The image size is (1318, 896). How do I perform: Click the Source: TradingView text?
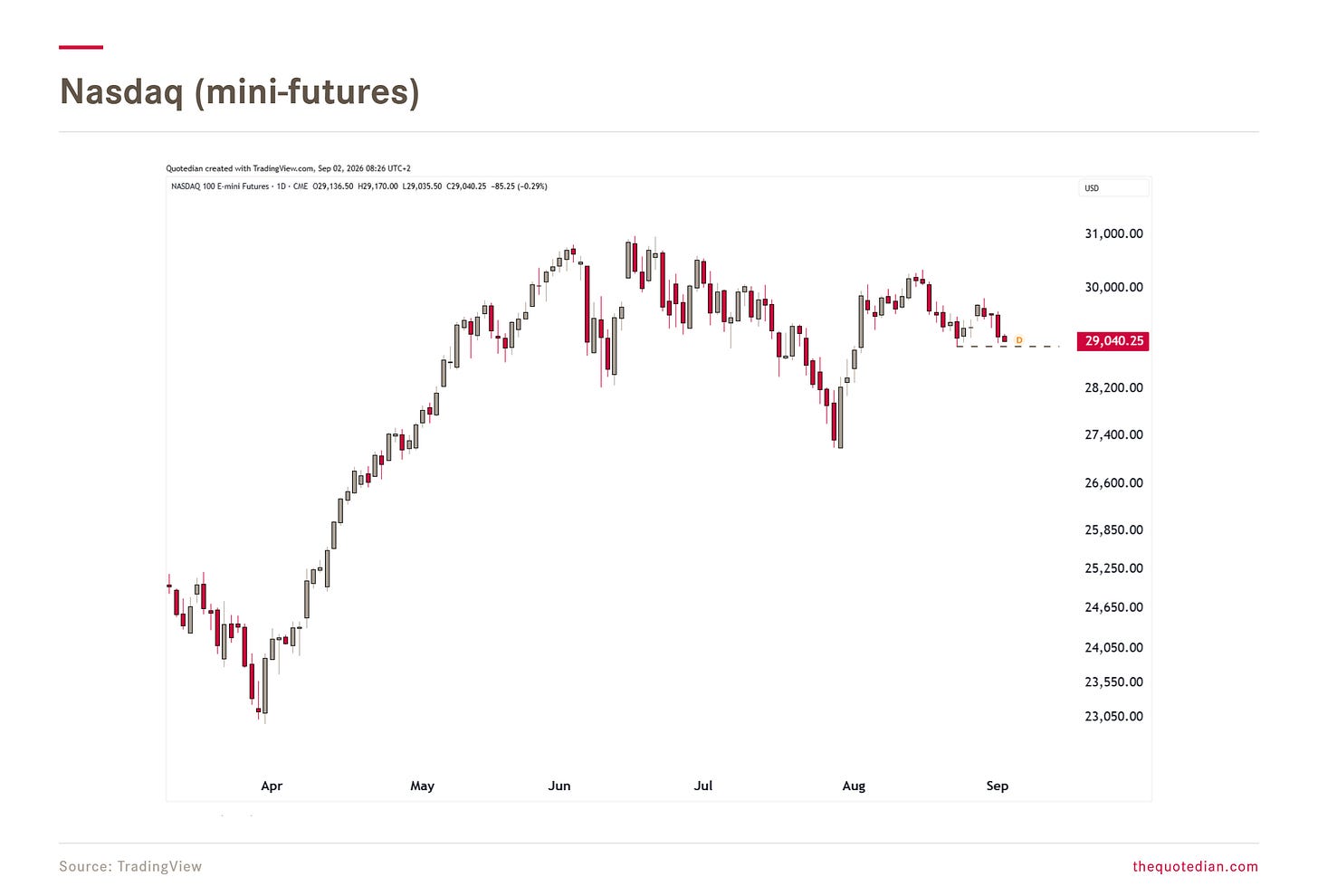(x=130, y=866)
